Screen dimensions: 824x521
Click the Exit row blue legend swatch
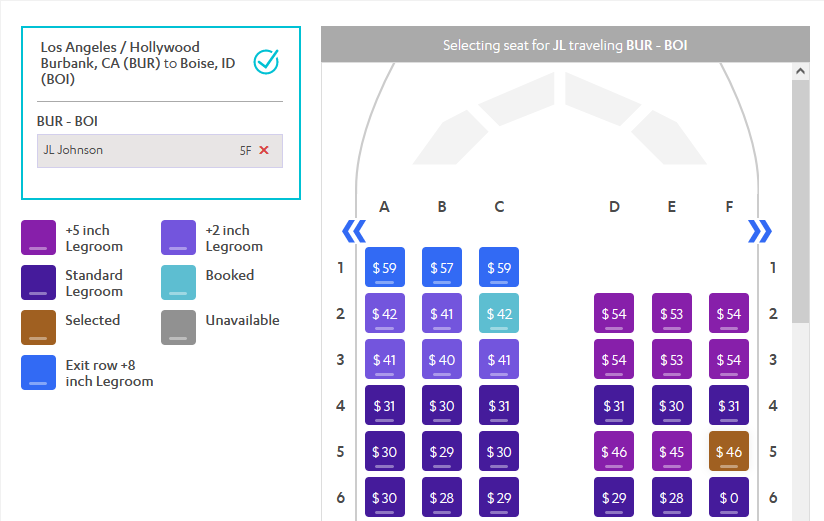[38, 372]
